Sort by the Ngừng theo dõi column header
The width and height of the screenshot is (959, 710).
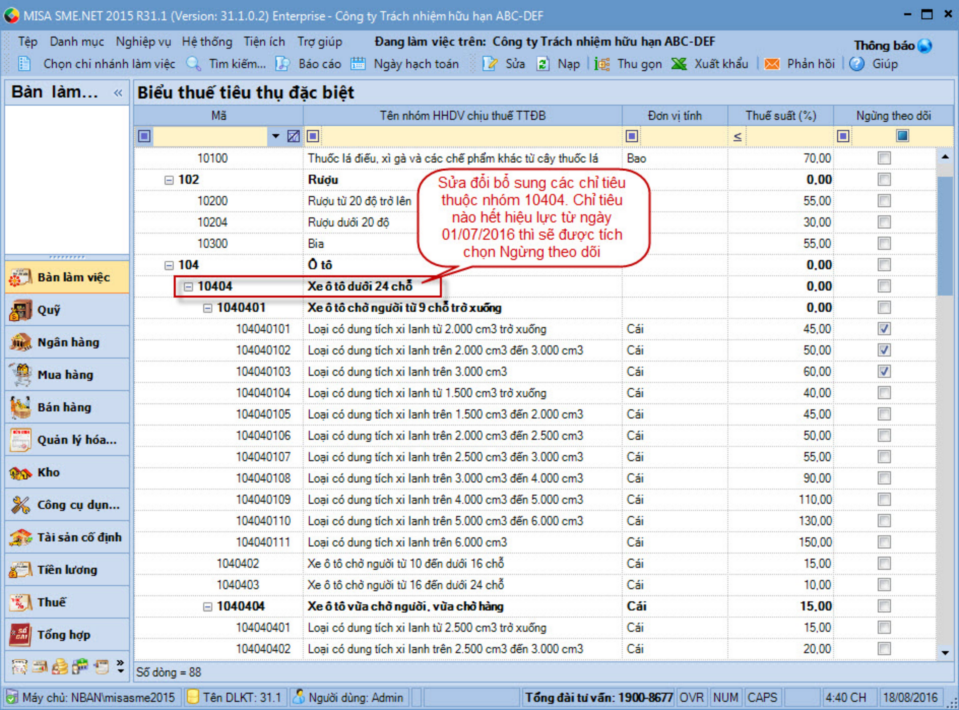click(894, 116)
